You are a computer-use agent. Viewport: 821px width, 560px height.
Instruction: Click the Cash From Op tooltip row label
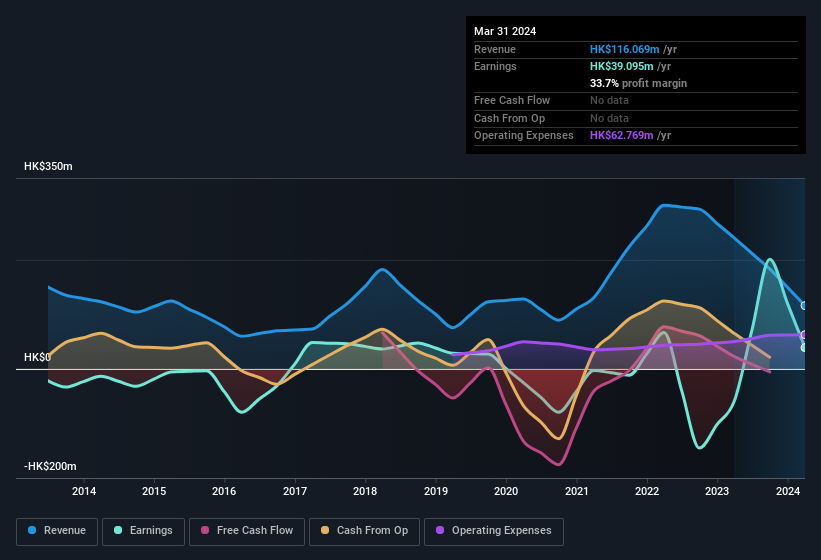pos(509,118)
